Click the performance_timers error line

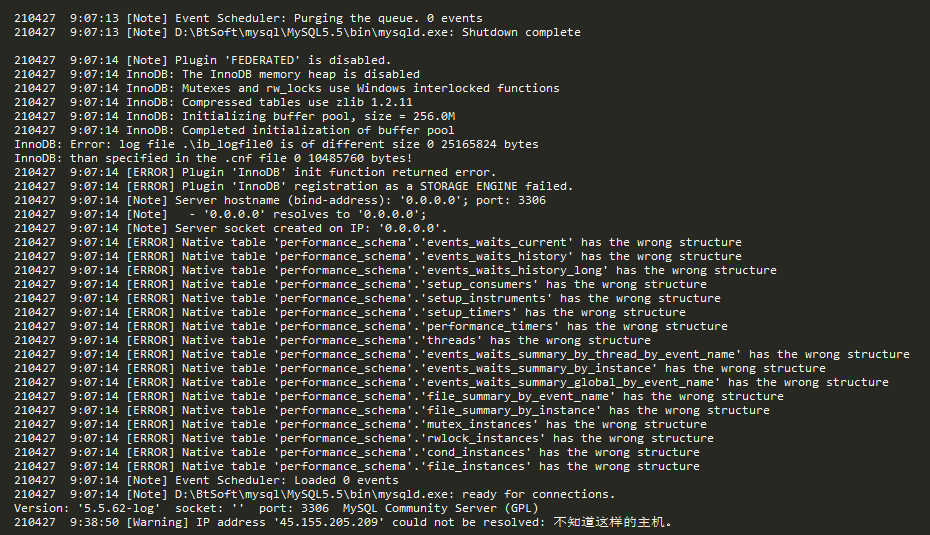[371, 327]
